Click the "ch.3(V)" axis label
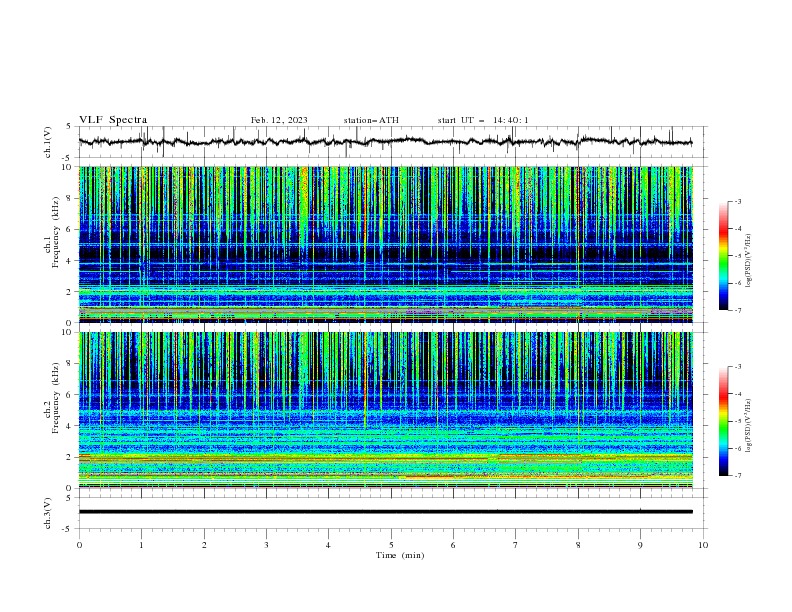 48,513
